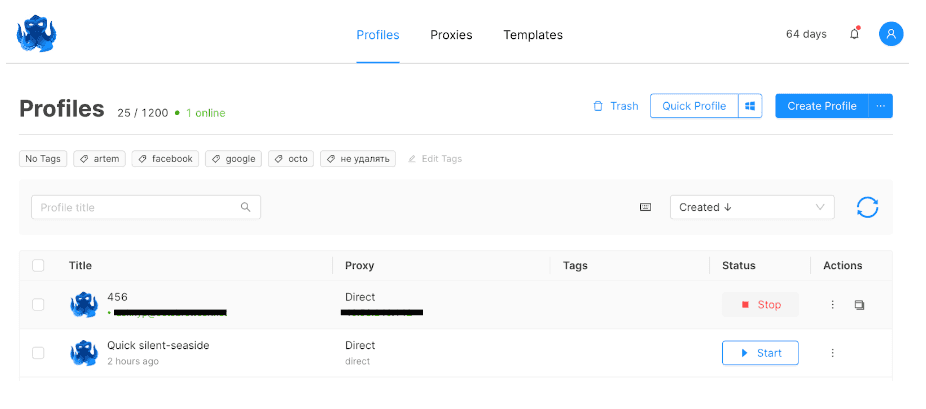
Task: Toggle the compact view keyboard icon
Action: pos(645,207)
